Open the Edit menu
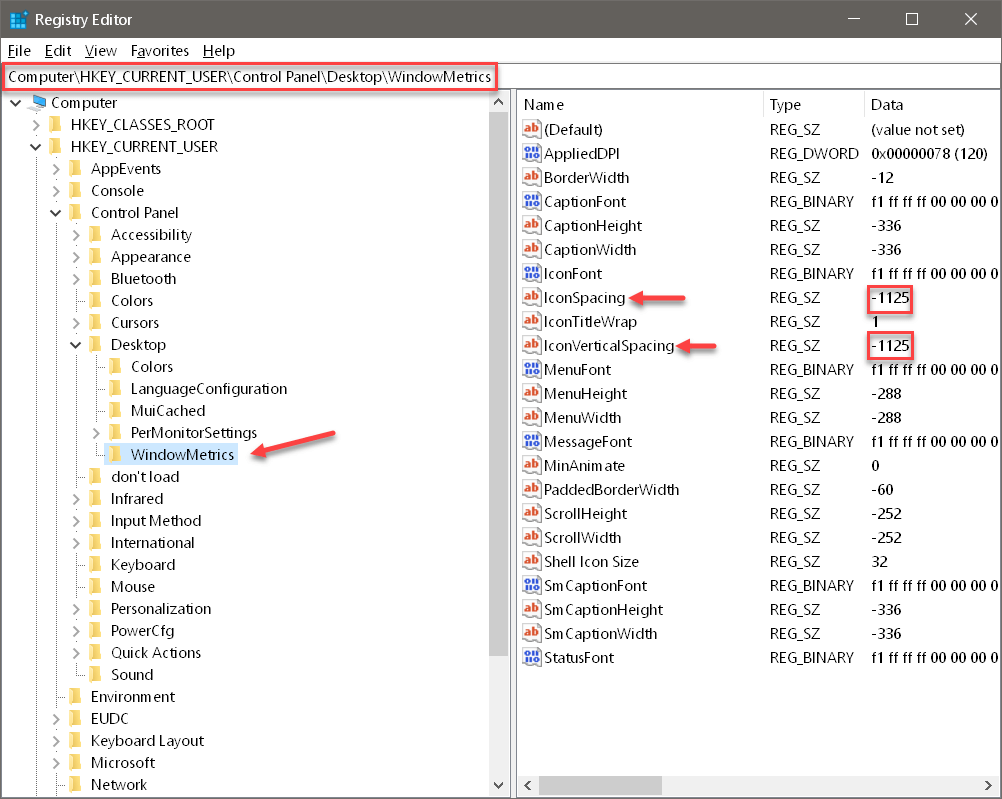The width and height of the screenshot is (1002, 799). coord(58,50)
